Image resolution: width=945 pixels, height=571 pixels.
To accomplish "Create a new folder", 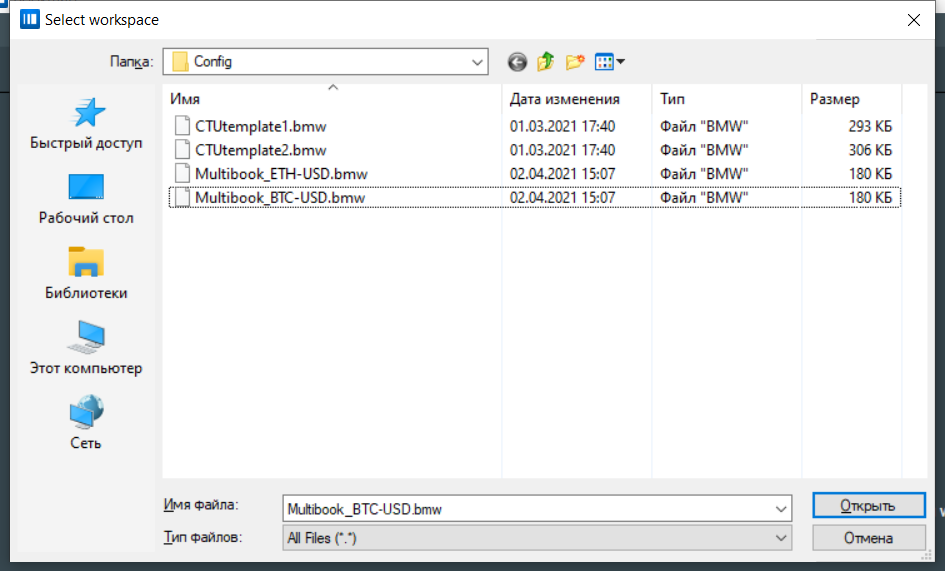I will (x=575, y=62).
